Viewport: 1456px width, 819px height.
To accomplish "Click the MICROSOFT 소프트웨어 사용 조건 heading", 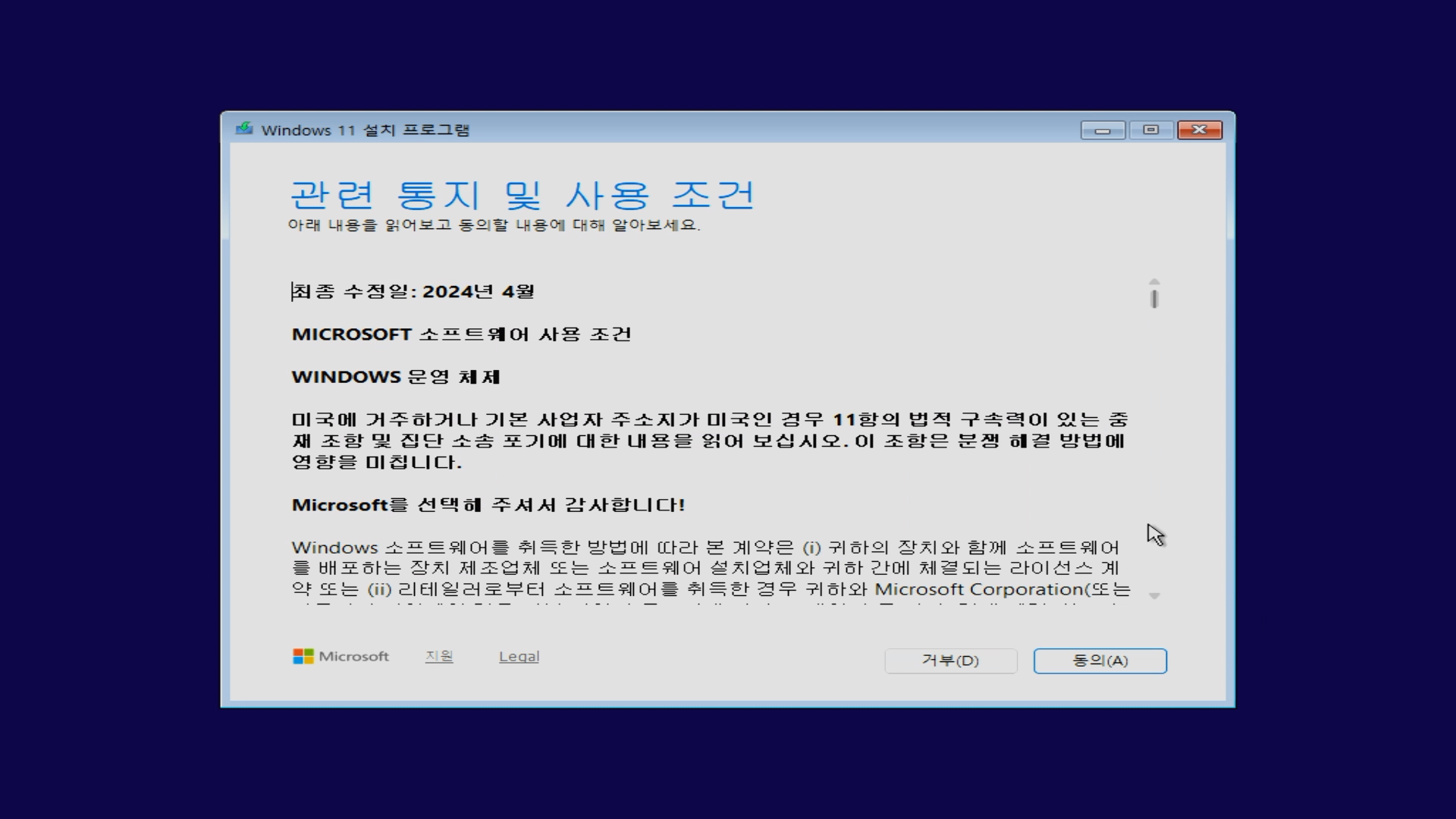I will tap(462, 334).
